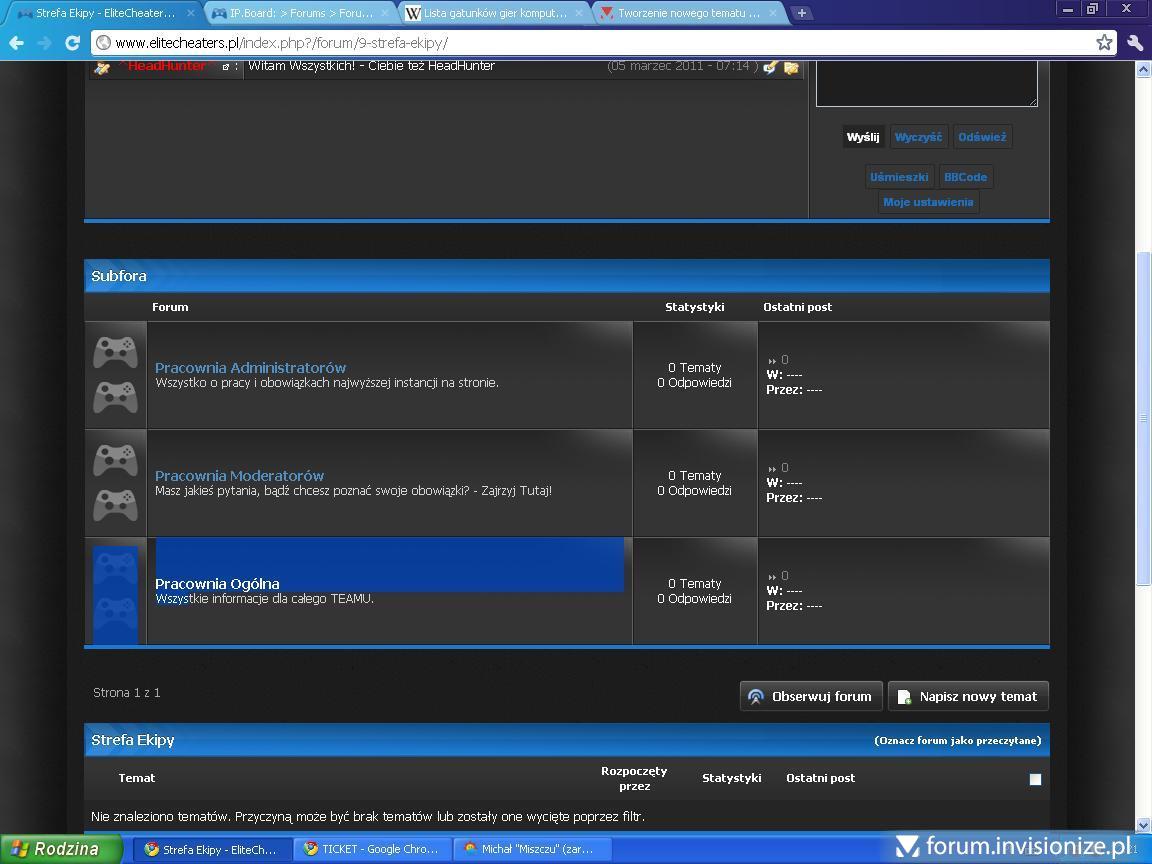Open Chrome wrench settings menu
This screenshot has width=1152, height=864.
pyautogui.click(x=1134, y=42)
